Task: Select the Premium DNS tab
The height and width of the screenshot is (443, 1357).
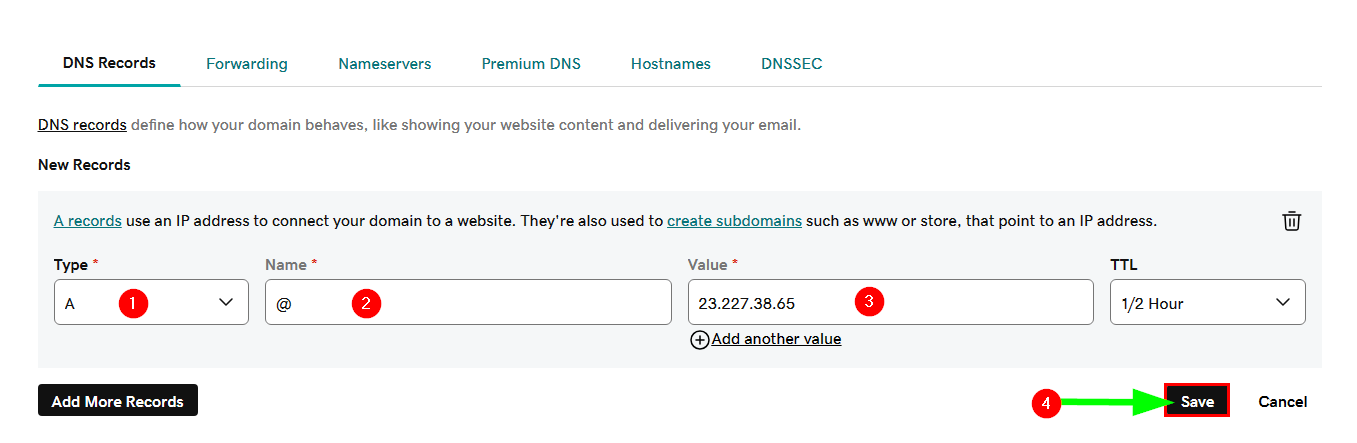Action: [531, 64]
